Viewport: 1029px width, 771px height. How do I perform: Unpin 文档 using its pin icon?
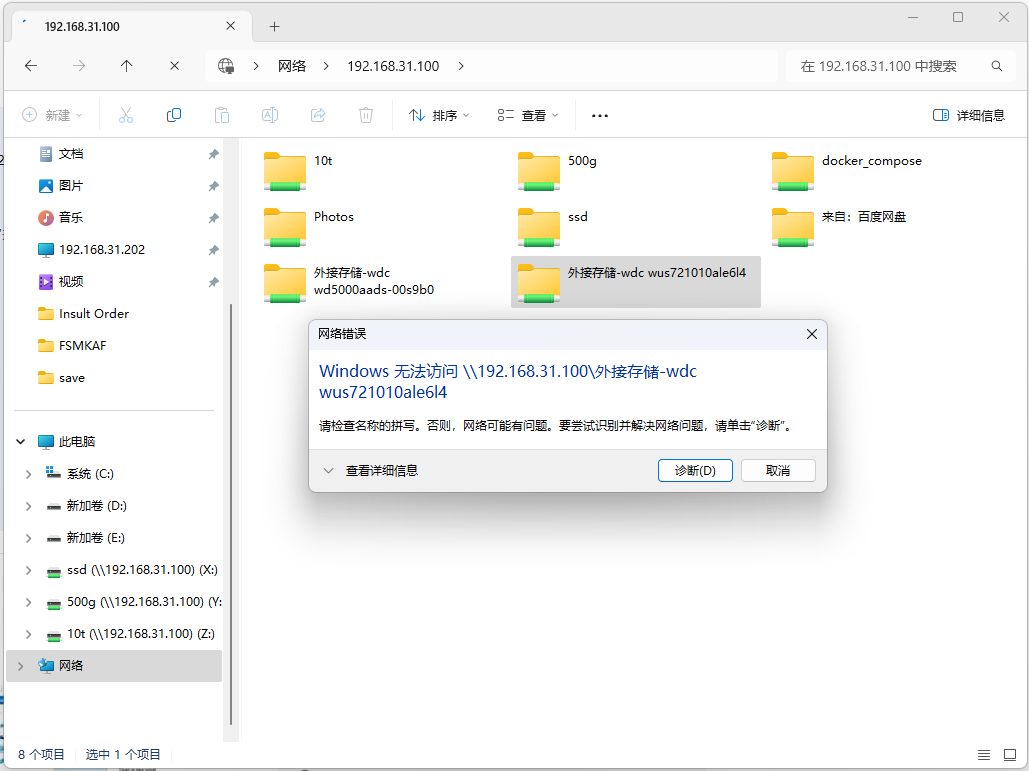tap(213, 154)
